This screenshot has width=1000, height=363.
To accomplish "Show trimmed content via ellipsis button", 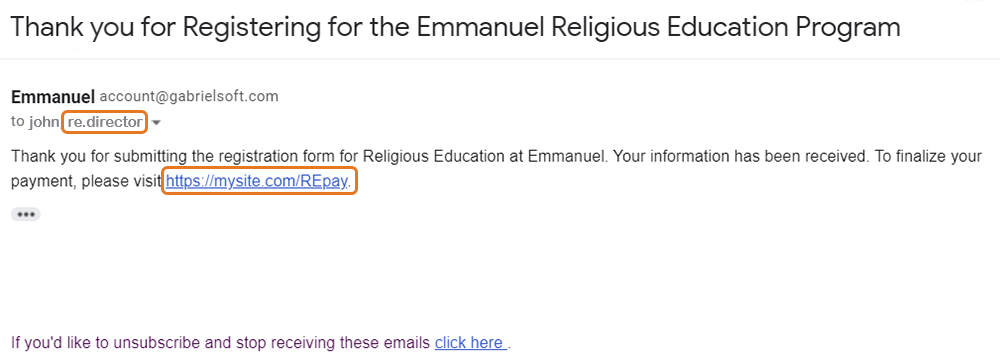I will point(26,214).
